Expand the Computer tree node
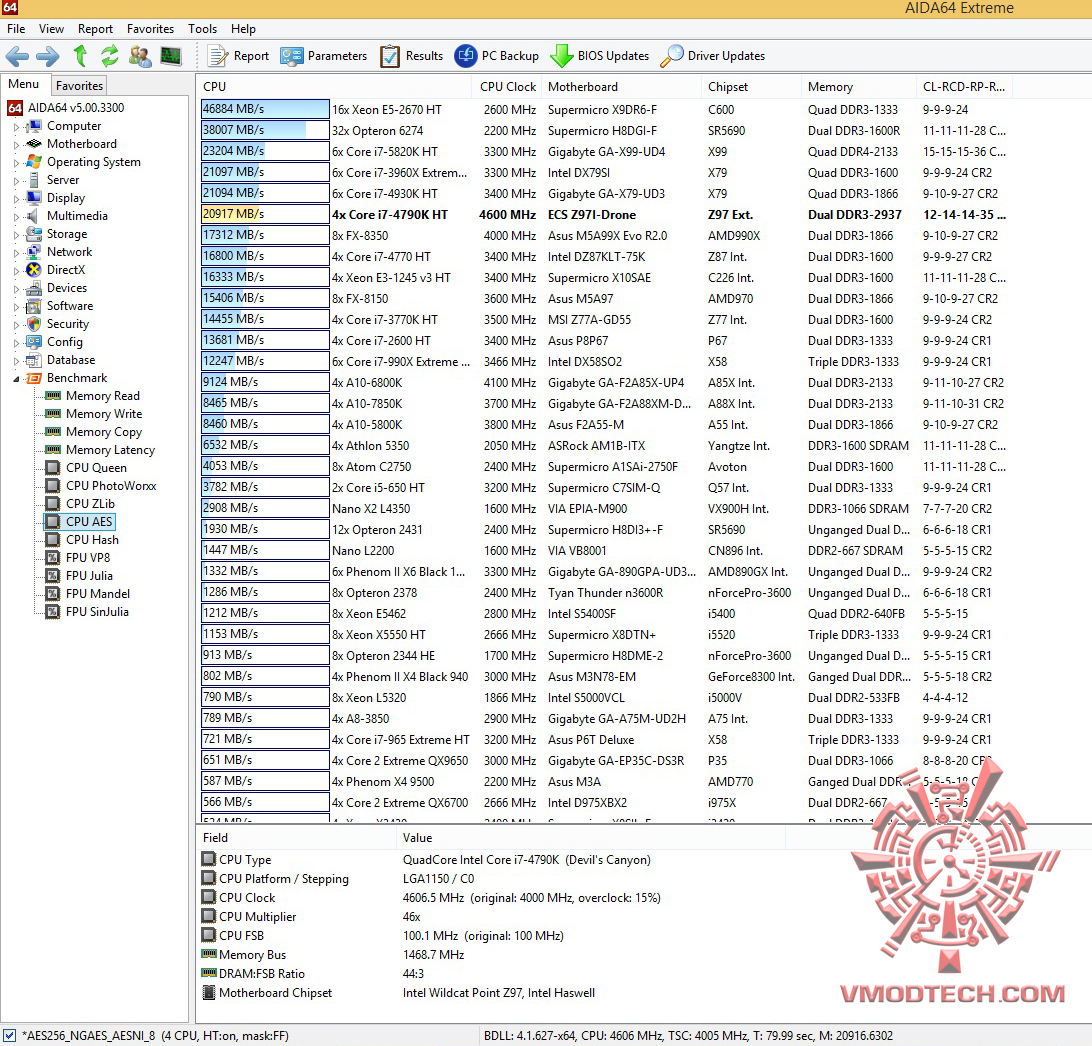The image size is (1092, 1046). [17, 127]
